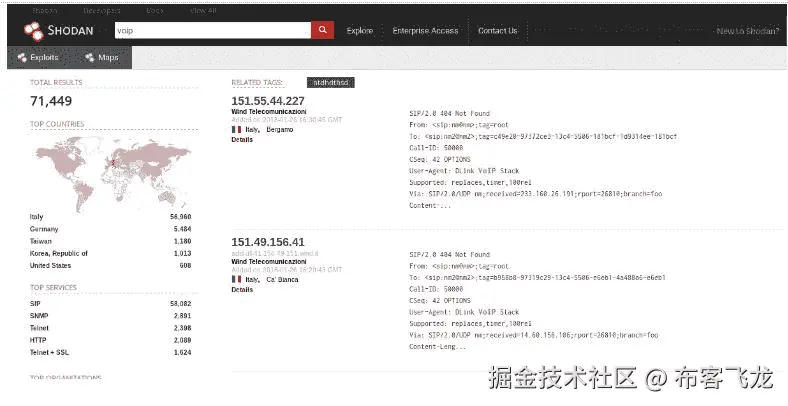Viewport: 788px width, 406px height.
Task: Click the TOP COUNTRIES heading
Action: click(x=57, y=124)
